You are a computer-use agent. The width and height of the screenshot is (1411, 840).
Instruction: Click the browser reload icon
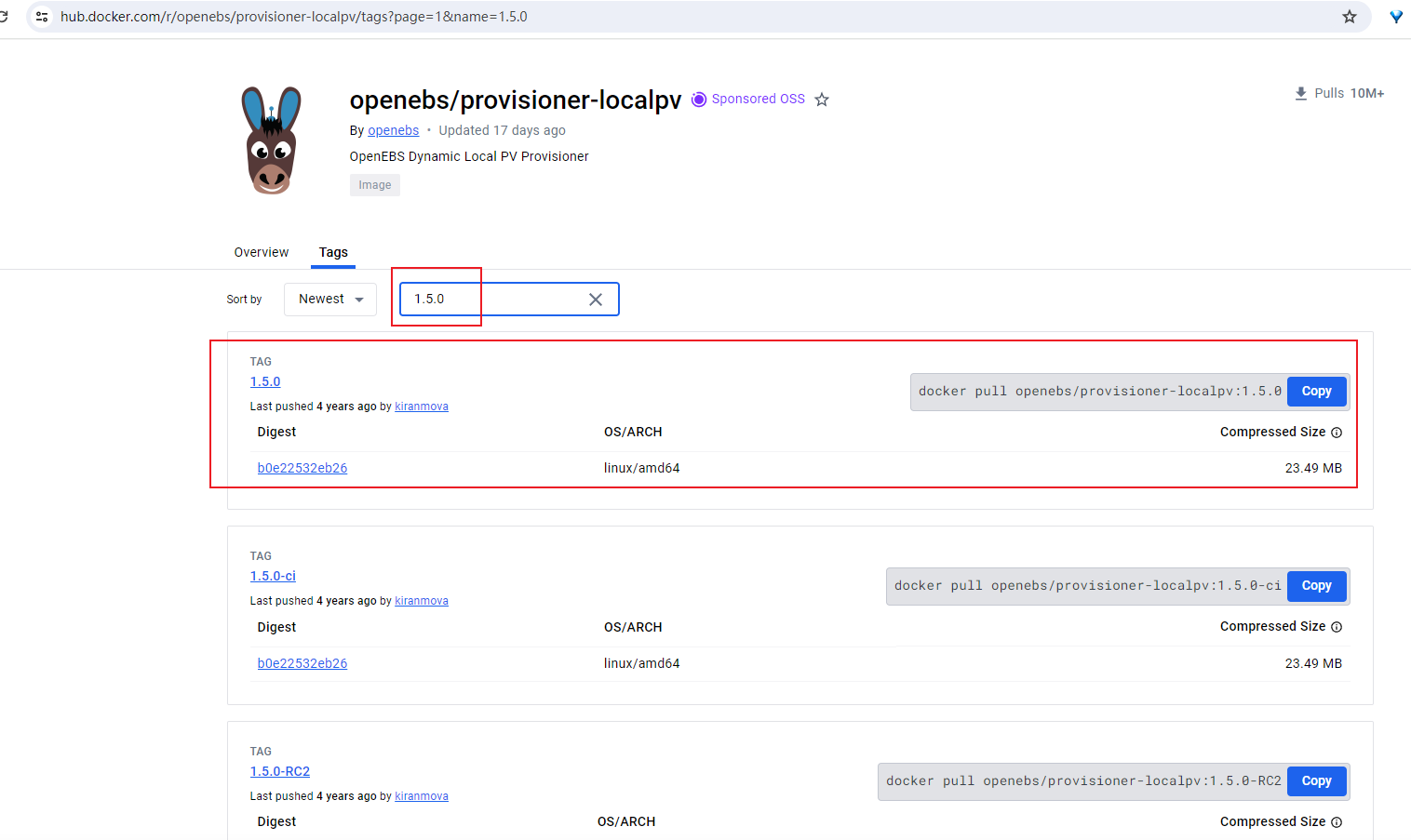[x=4, y=17]
